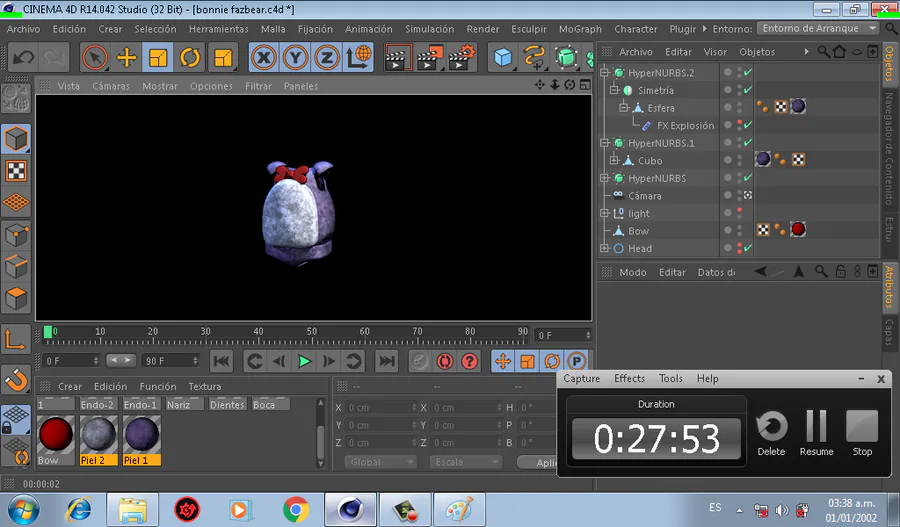Switch to the Atributos side tab
Screen dimensions: 900x527
[889, 286]
